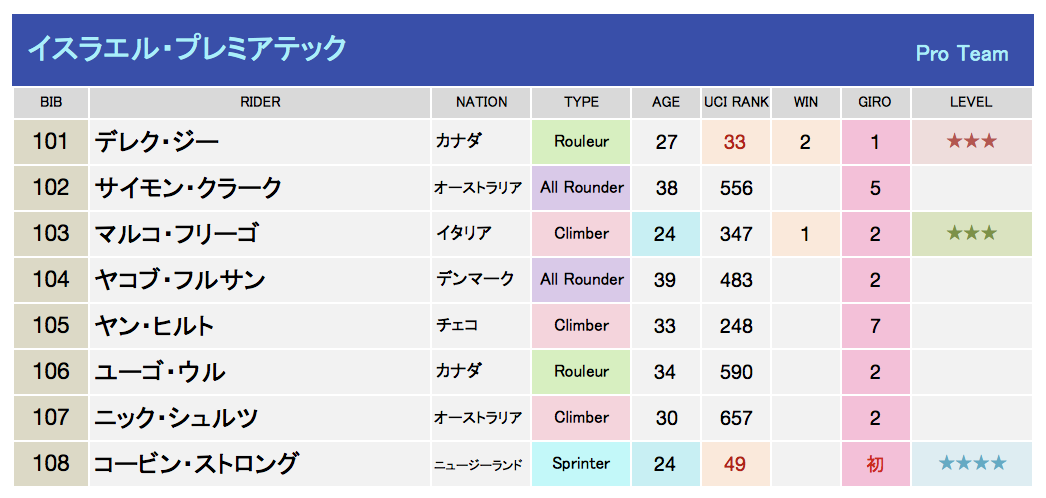The width and height of the screenshot is (1046, 498).
Task: Click the blue four-star level for bib 108
Action: 971,463
